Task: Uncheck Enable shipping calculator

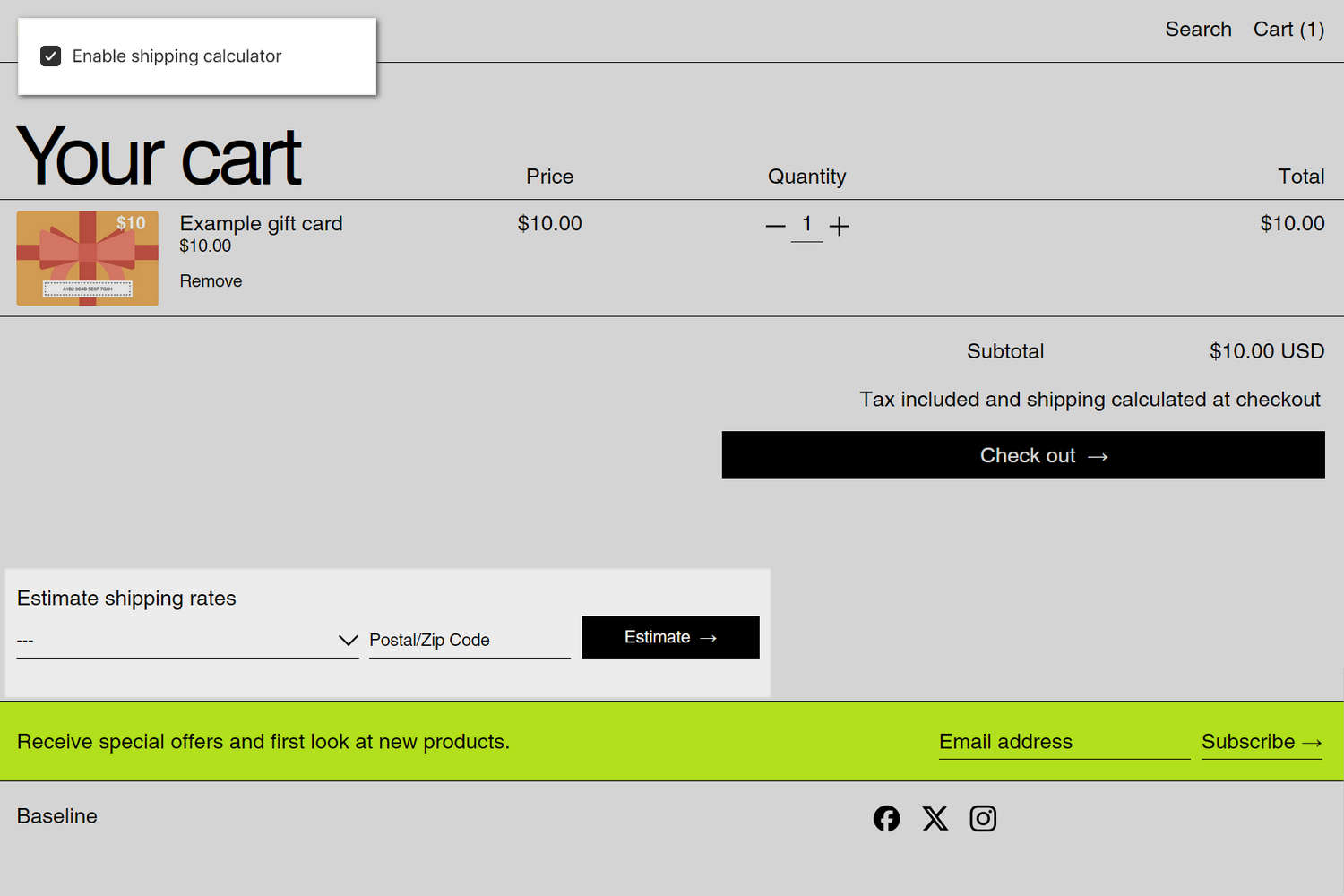Action: [51, 56]
